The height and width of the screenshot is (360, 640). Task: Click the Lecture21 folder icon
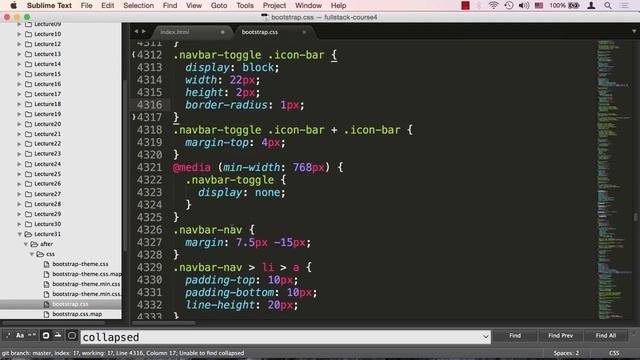(28, 134)
